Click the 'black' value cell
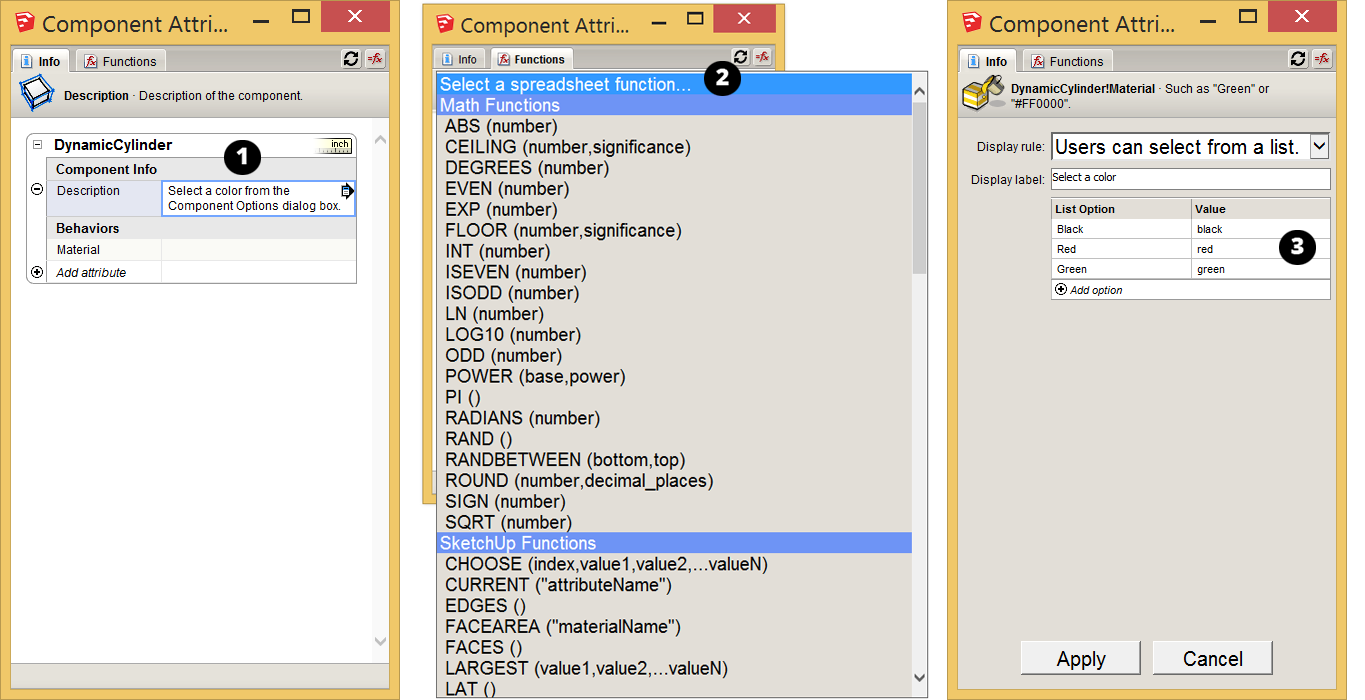The image size is (1365, 700). pos(1261,229)
